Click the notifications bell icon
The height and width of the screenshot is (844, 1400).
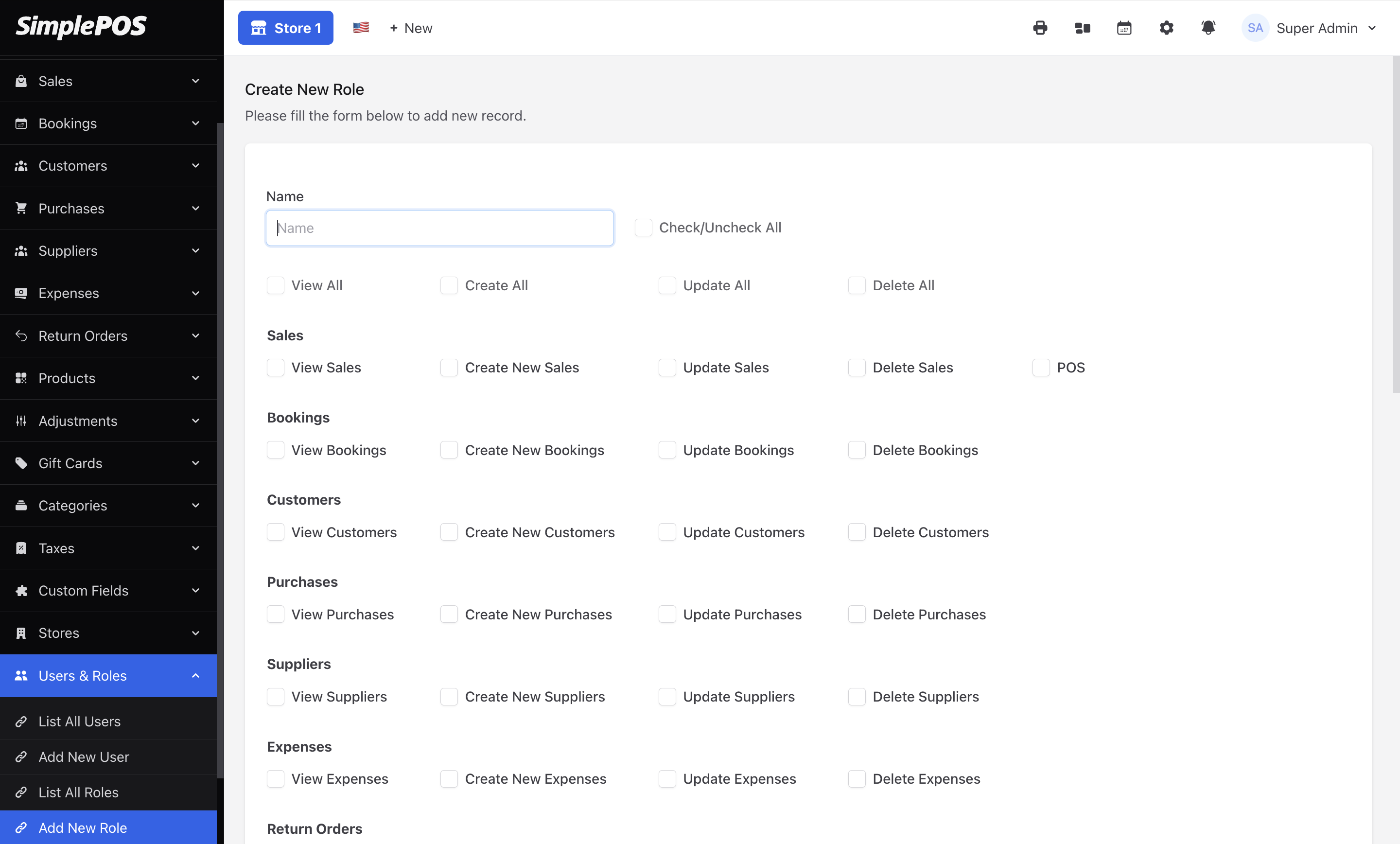(1208, 28)
